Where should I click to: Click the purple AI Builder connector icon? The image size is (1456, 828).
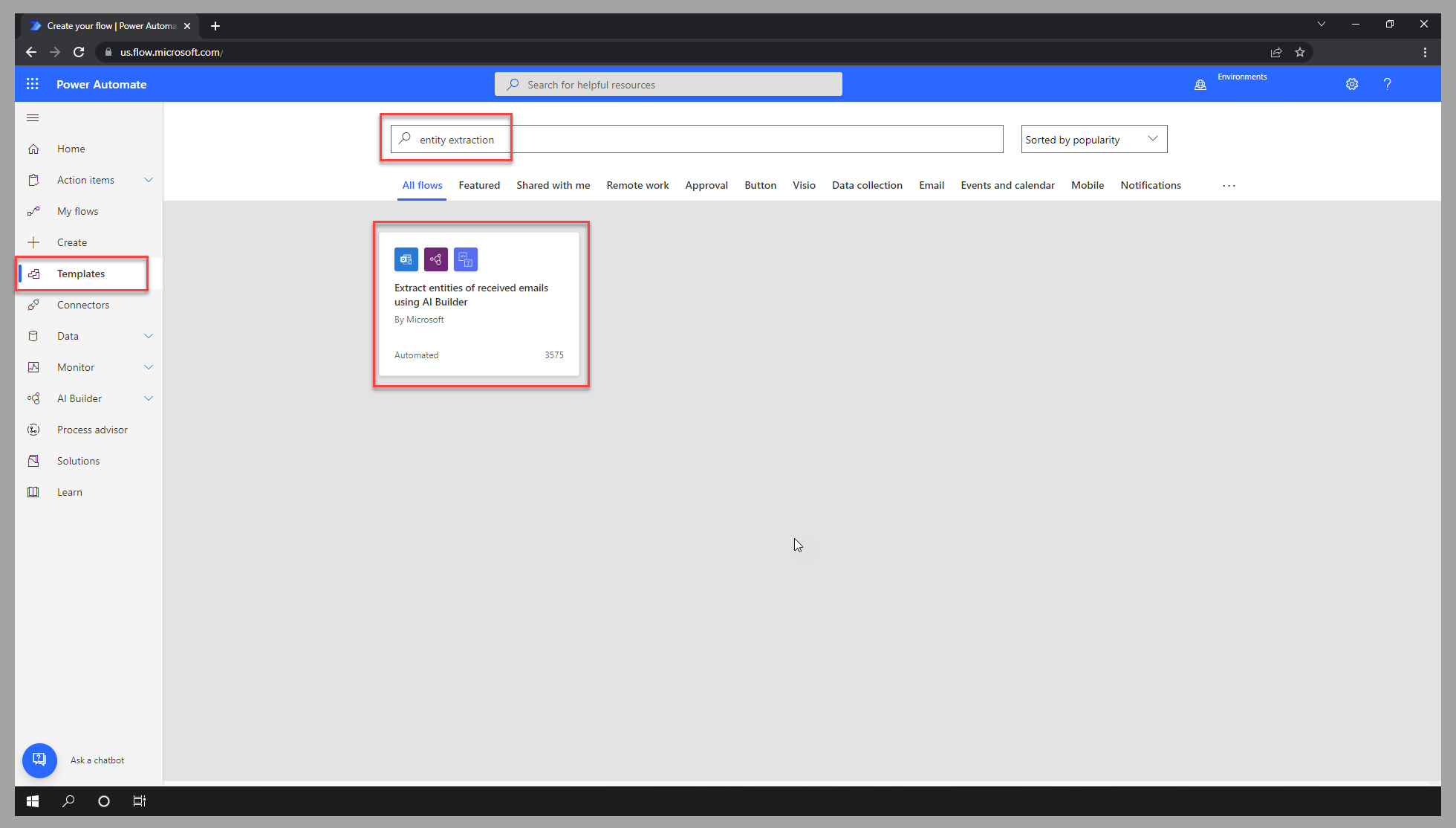(x=435, y=259)
